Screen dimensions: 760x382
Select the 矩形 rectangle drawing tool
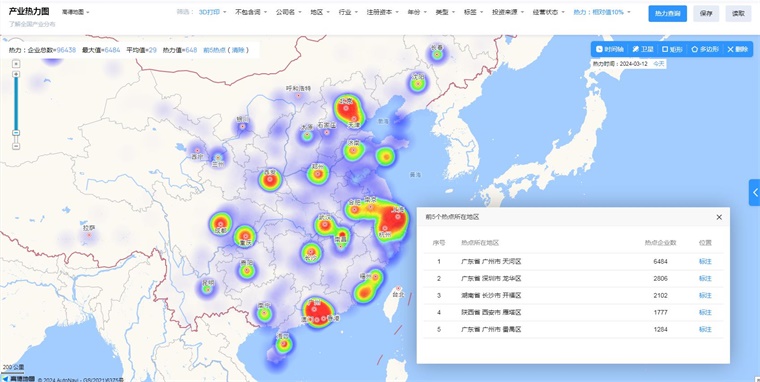pos(672,49)
